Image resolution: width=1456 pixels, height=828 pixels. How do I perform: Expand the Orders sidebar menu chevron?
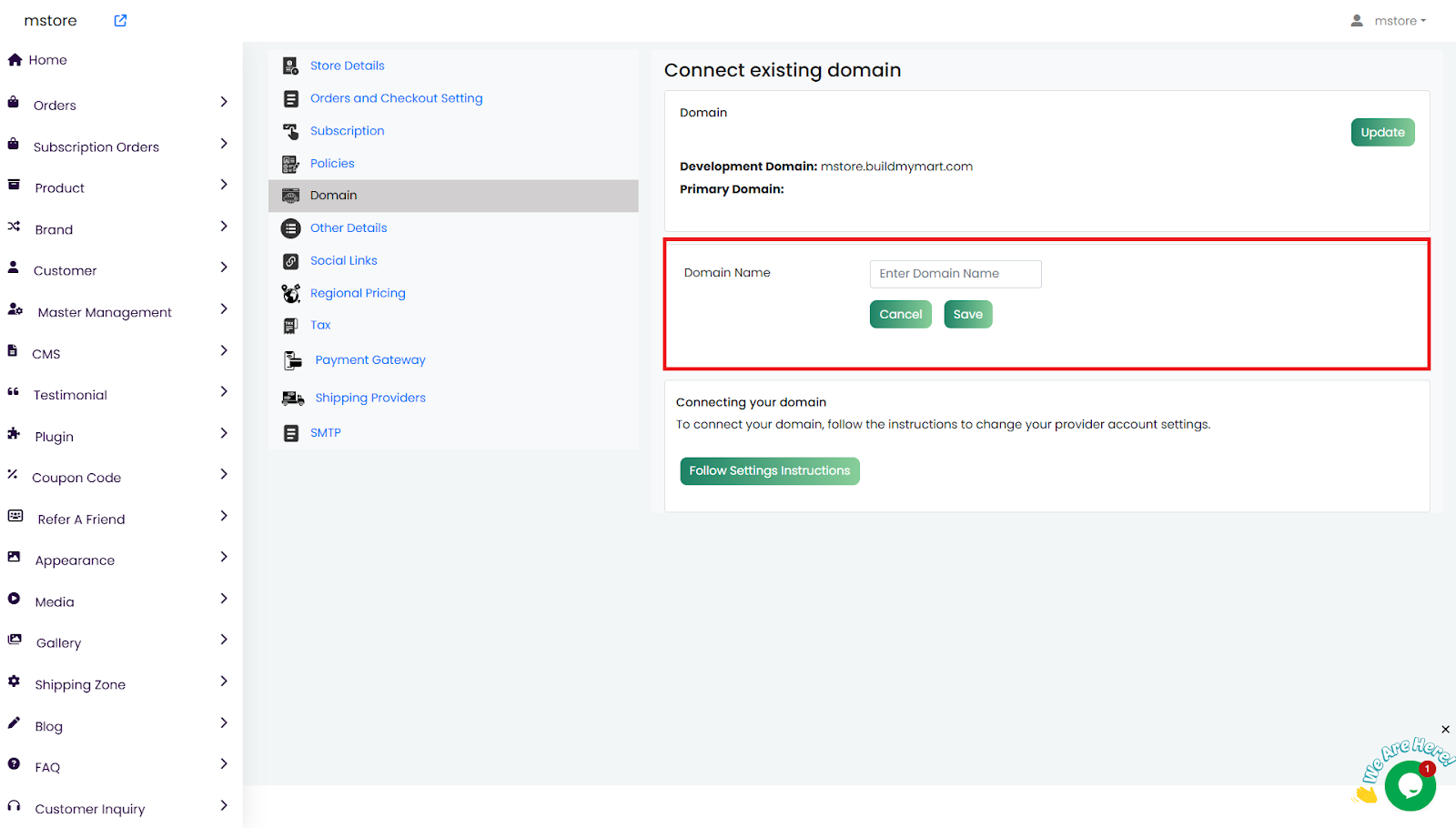point(224,102)
